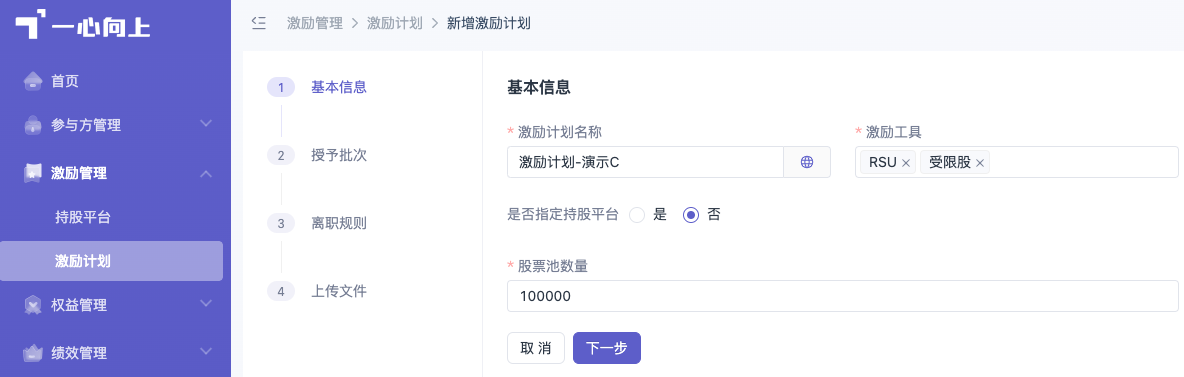
Task: Expand the 权益管理 menu chevron
Action: 207,304
